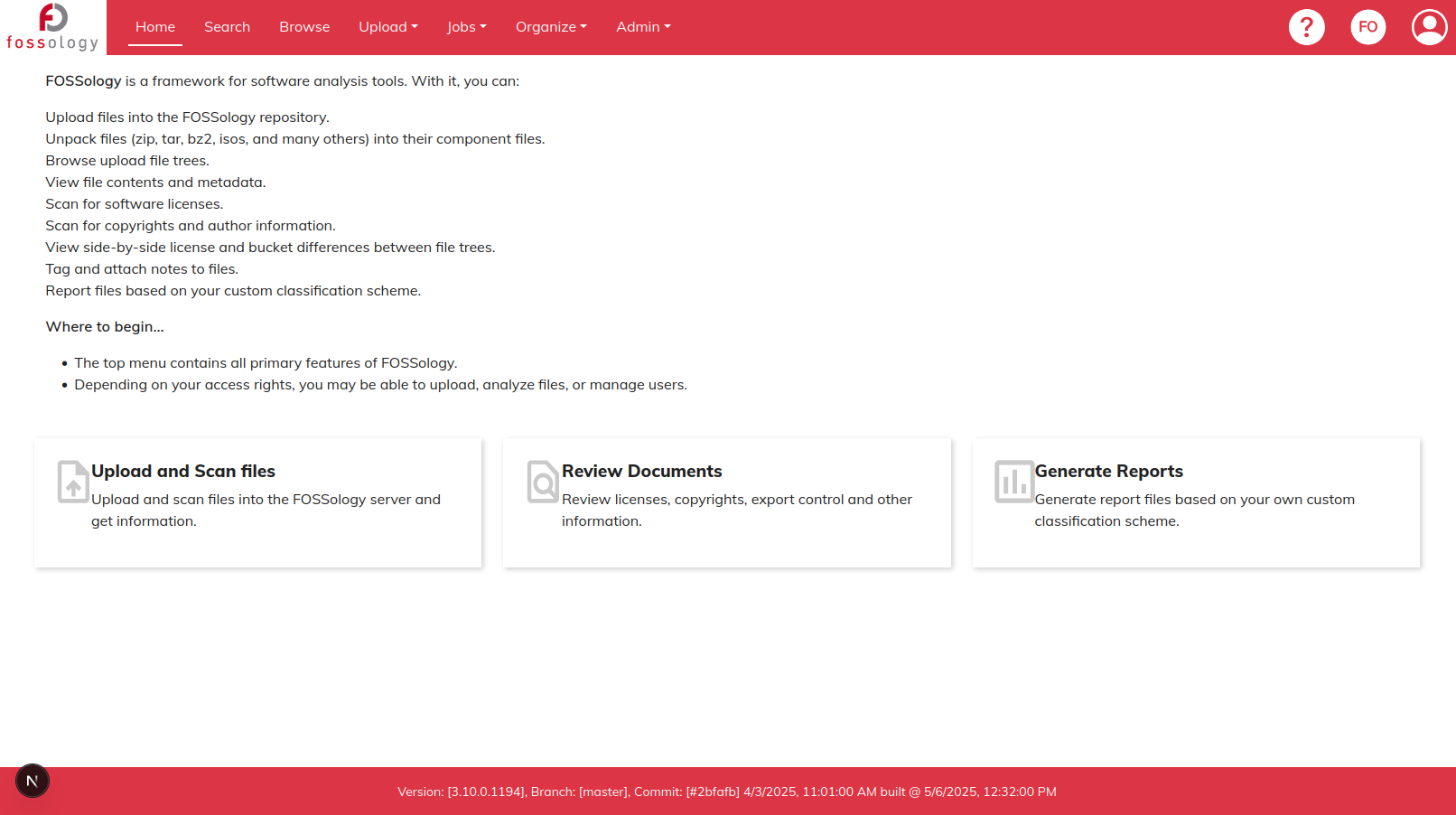Screen dimensions: 1456x815
Task: Click 'Depending on your access rights' bullet
Action: pyautogui.click(x=380, y=385)
